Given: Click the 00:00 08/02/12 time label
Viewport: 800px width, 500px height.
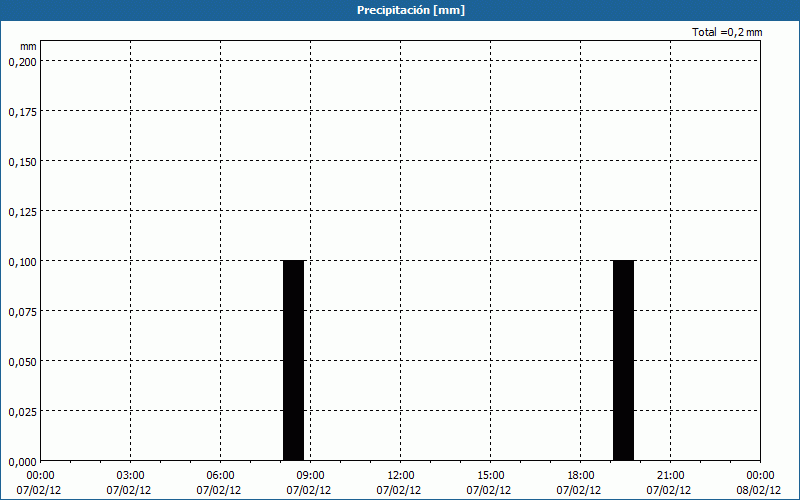Looking at the screenshot, I should [x=759, y=483].
